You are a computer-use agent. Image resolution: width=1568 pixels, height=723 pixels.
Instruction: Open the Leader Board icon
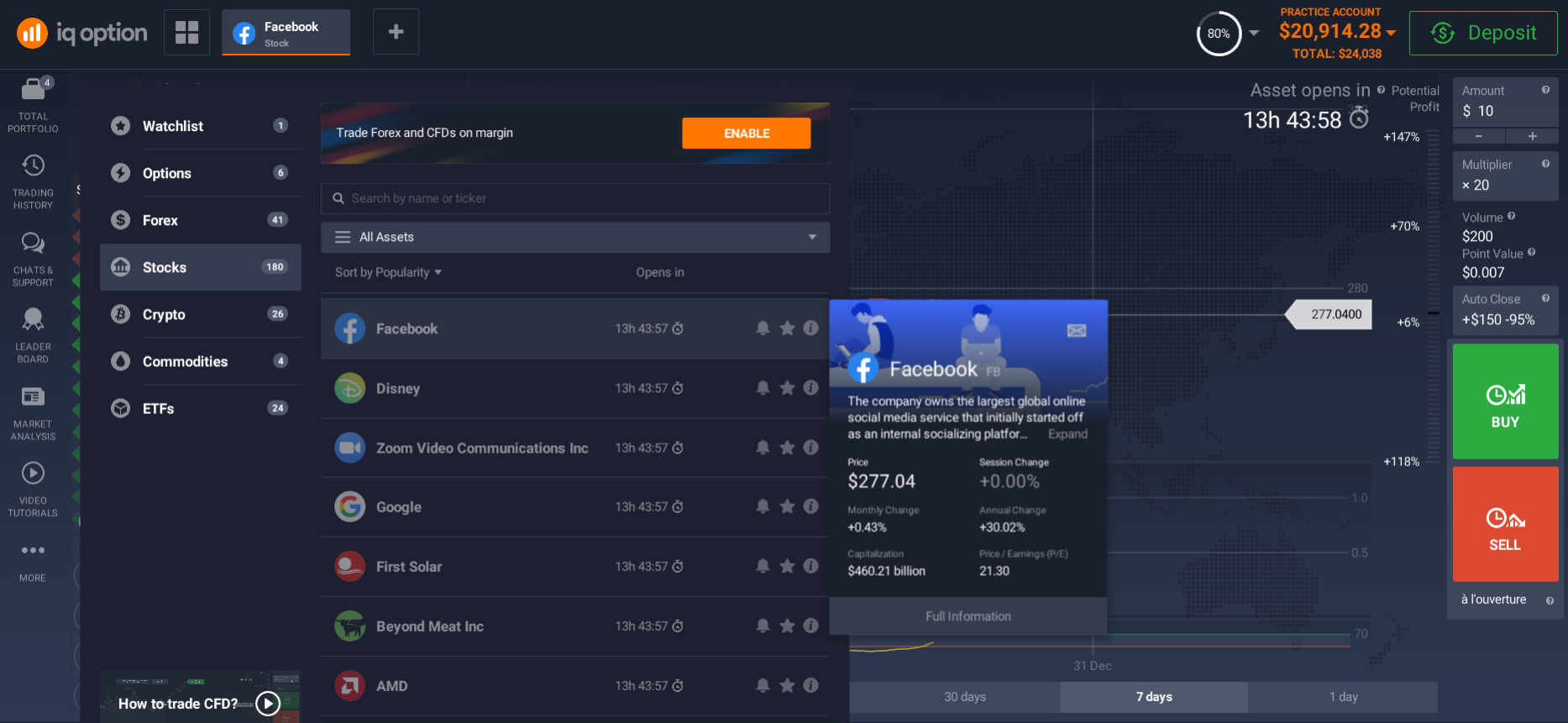33,334
